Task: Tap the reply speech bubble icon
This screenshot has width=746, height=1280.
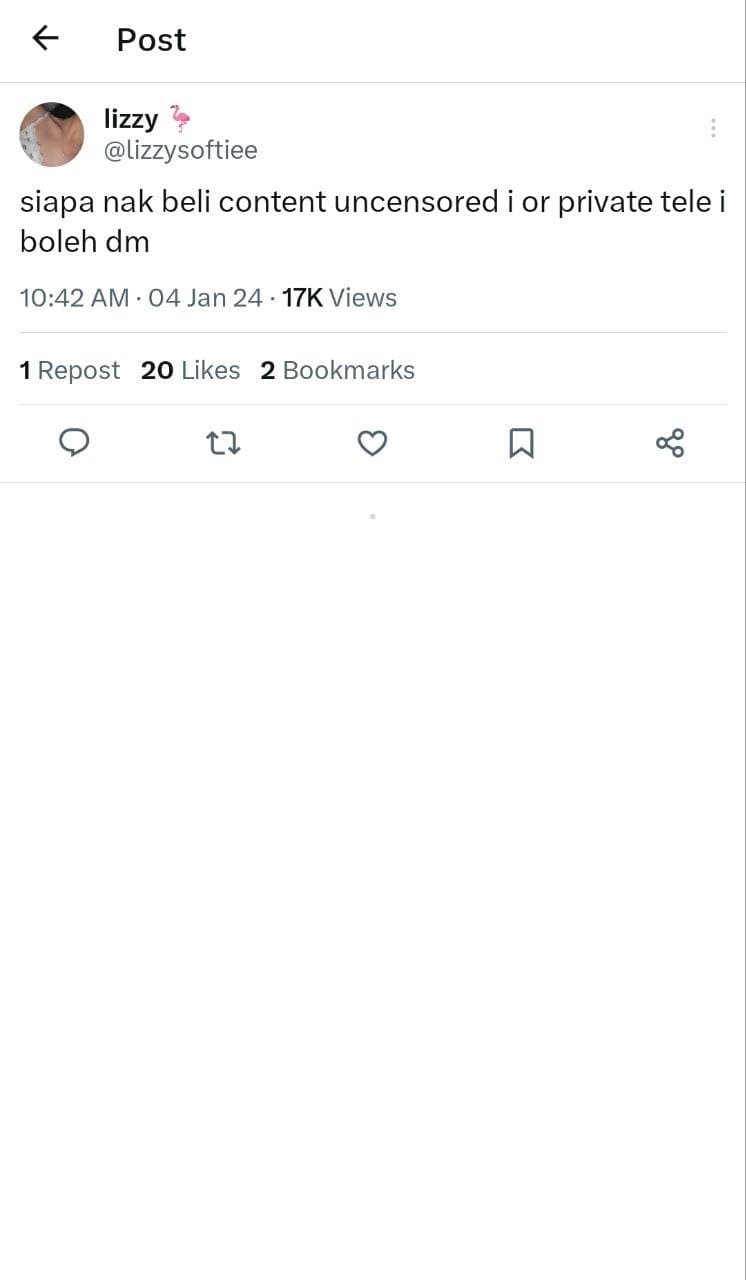Action: (x=74, y=442)
